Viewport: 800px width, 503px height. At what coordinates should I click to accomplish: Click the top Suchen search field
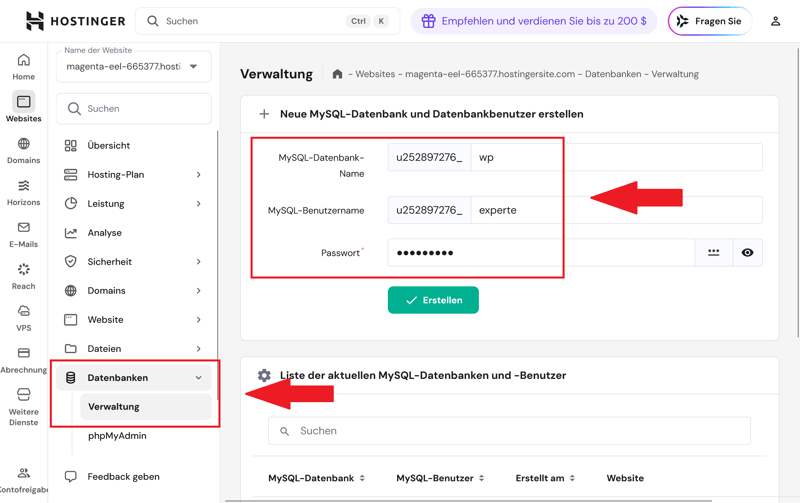click(x=267, y=21)
